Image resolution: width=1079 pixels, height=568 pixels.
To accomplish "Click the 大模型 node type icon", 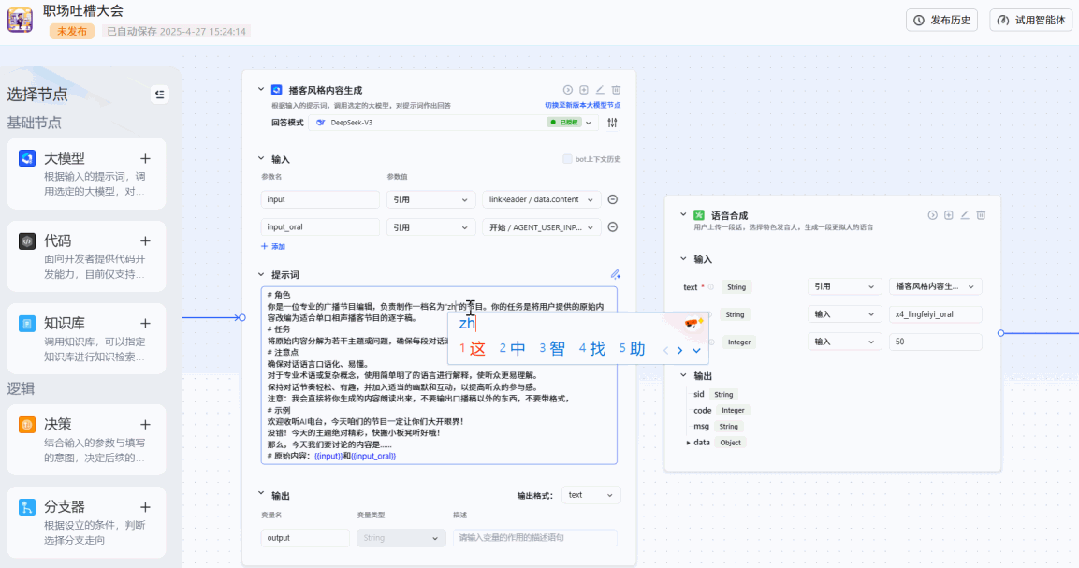I will (28, 159).
